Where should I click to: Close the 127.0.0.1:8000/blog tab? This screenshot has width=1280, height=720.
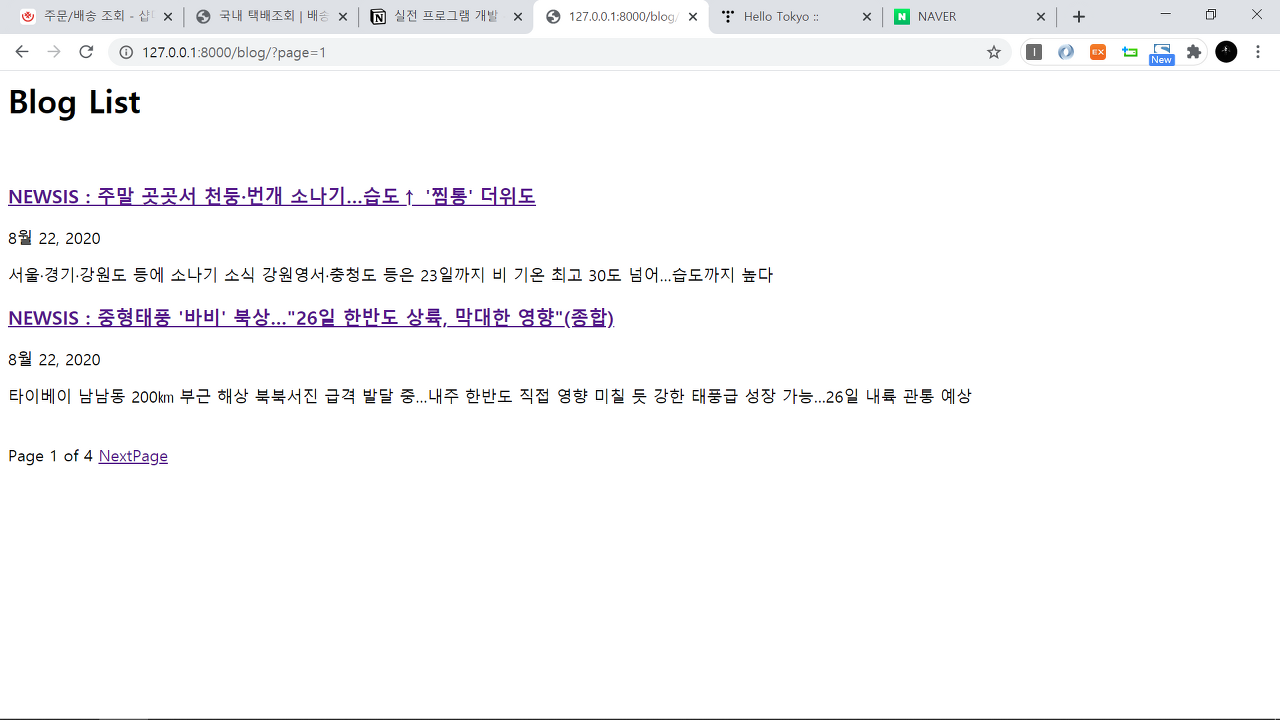693,17
